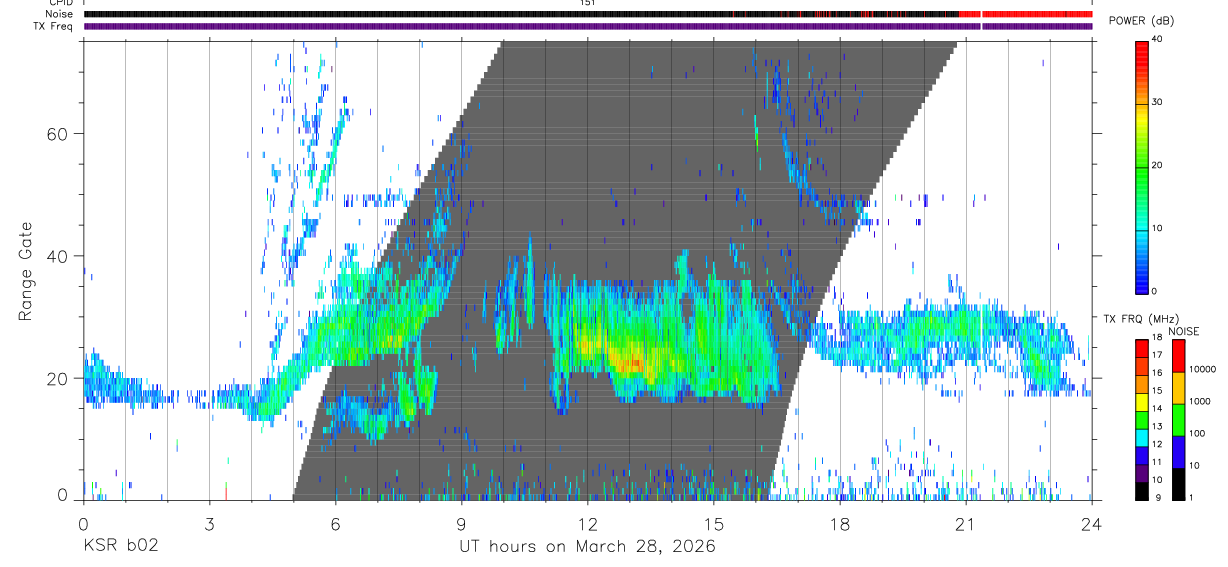
Task: Click the 15 label of the TX FRQ legend
Action: pos(1157,391)
